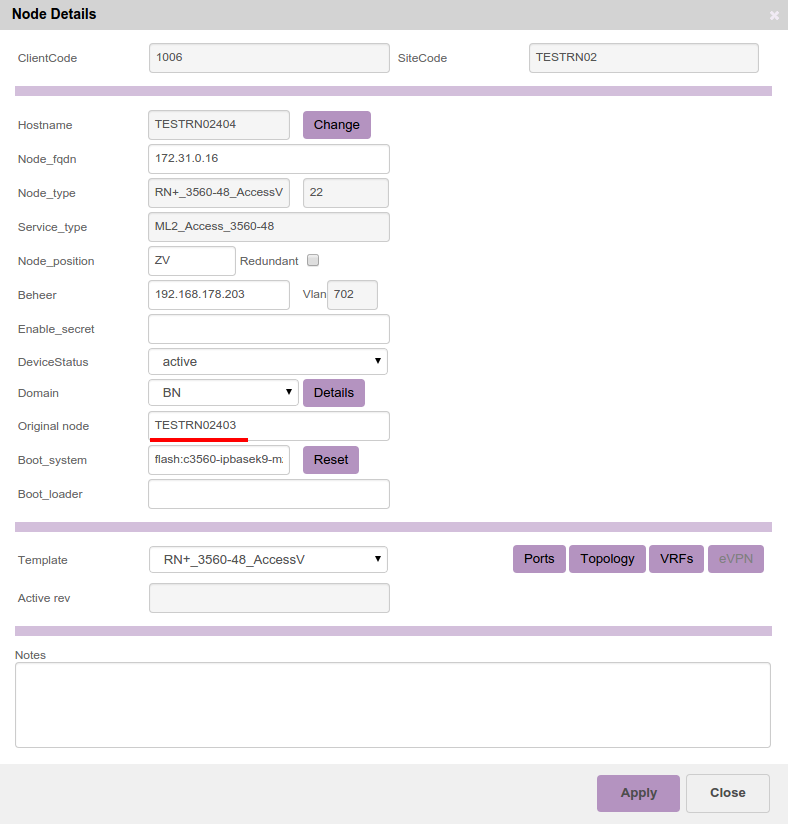The height and width of the screenshot is (824, 788).
Task: Click the Beheer IP address field
Action: click(x=218, y=295)
